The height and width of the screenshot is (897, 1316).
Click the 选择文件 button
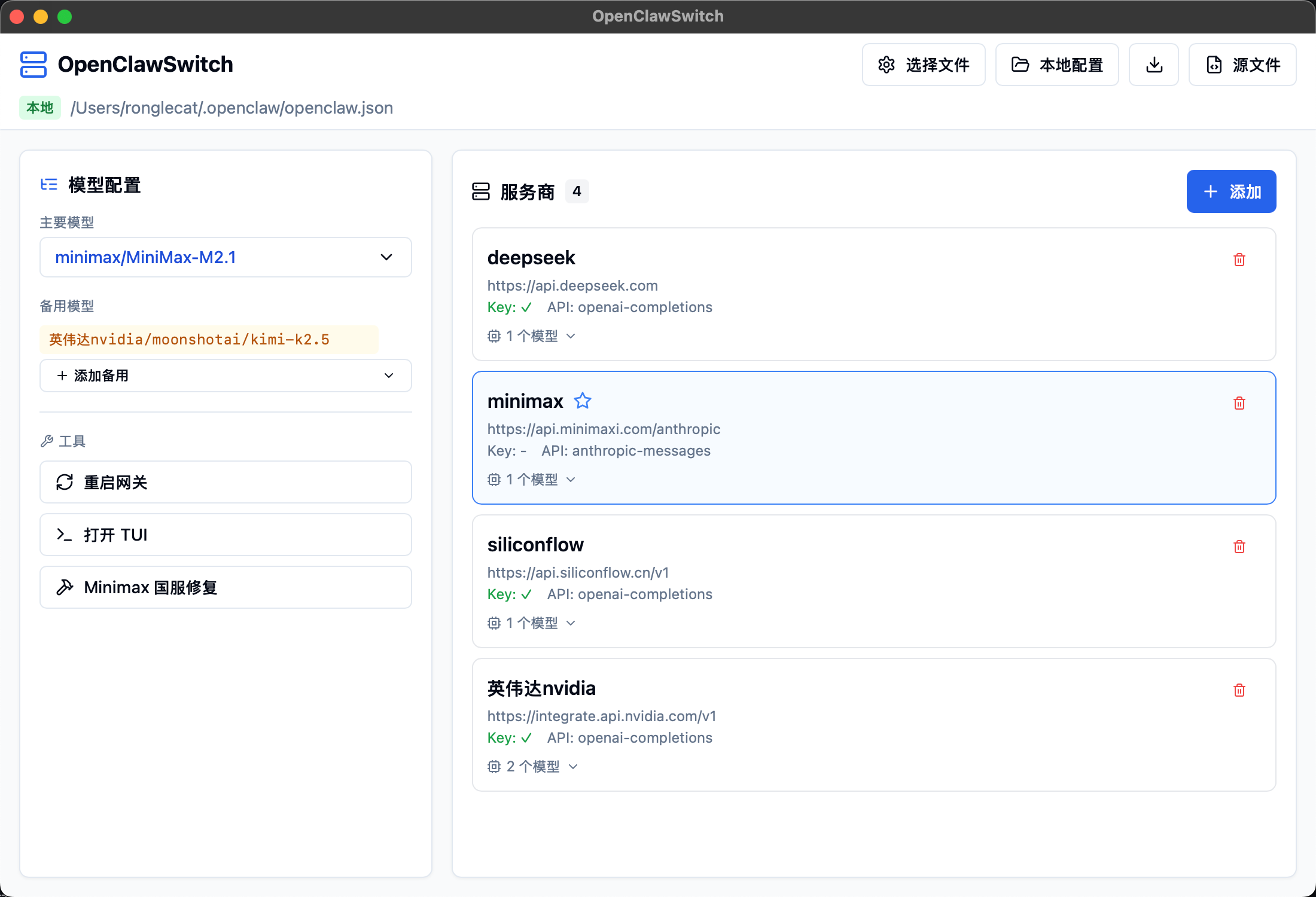coord(923,65)
